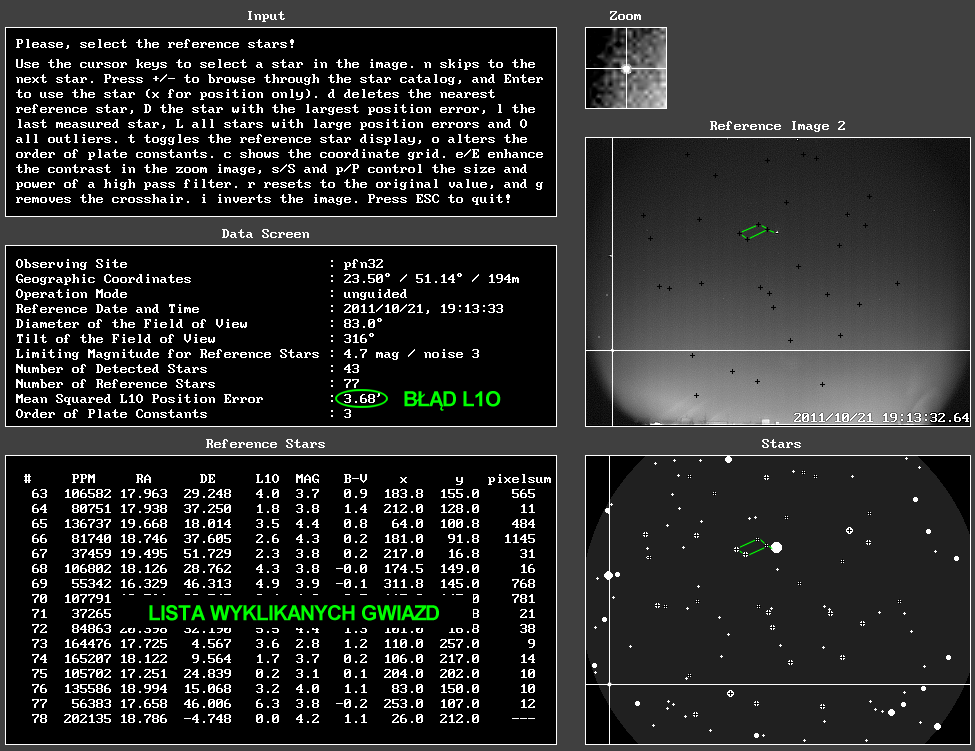Click PPM number '202135' in row 78

coord(88,719)
